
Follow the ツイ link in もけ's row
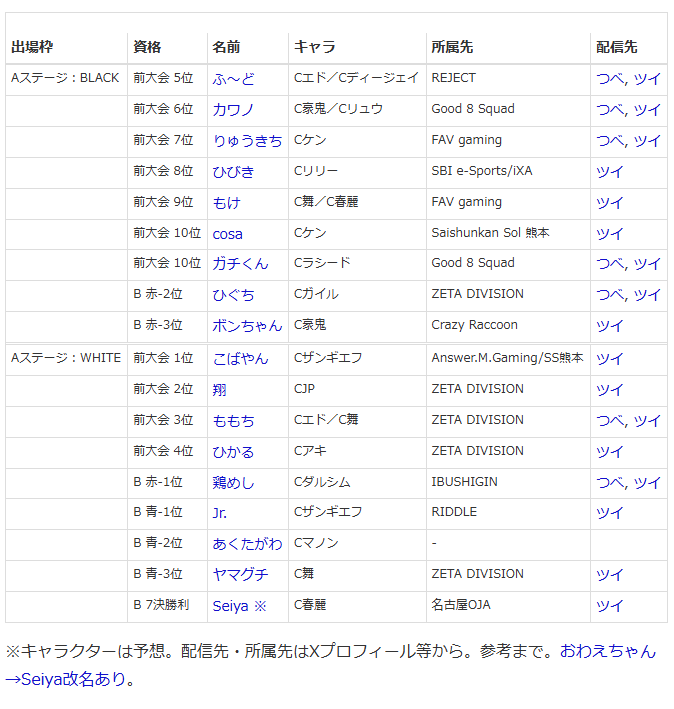(609, 203)
